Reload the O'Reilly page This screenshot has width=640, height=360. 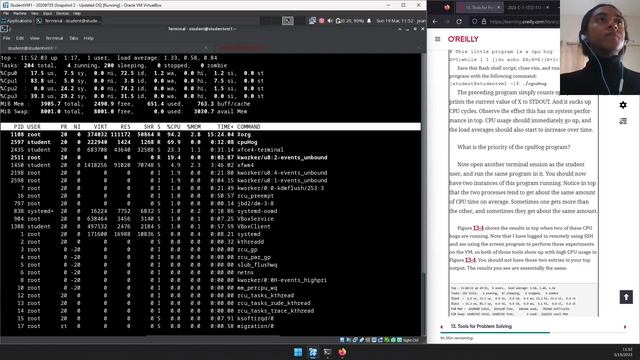459,21
